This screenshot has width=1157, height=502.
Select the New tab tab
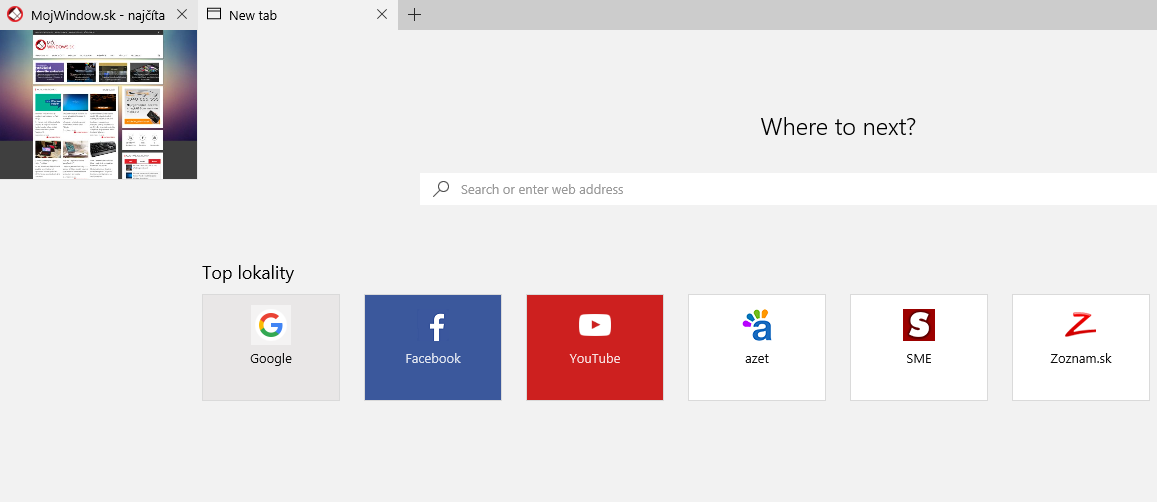pos(297,15)
